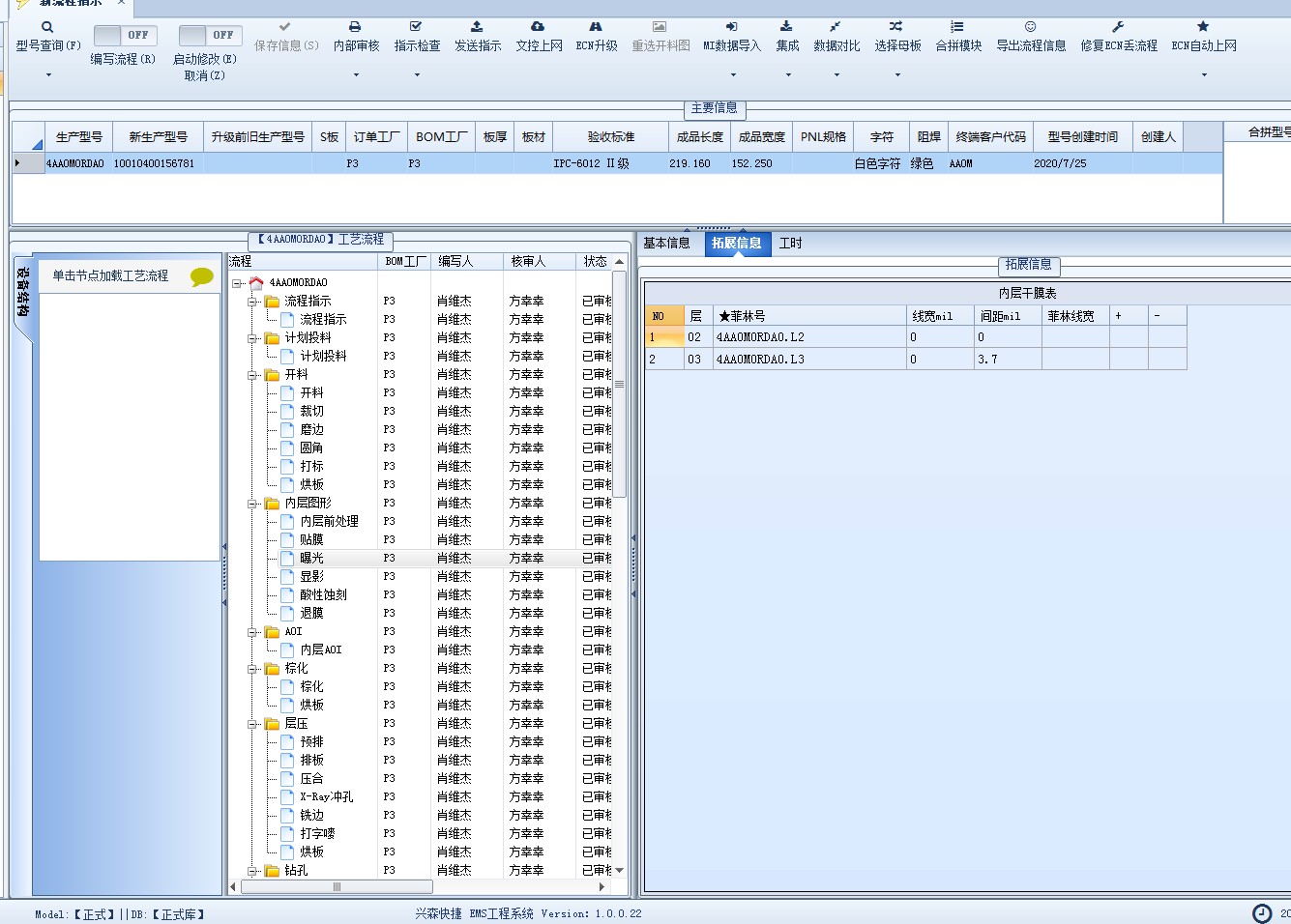
Task: Click the 导出流程信息 smiley icon
Action: click(x=1031, y=27)
